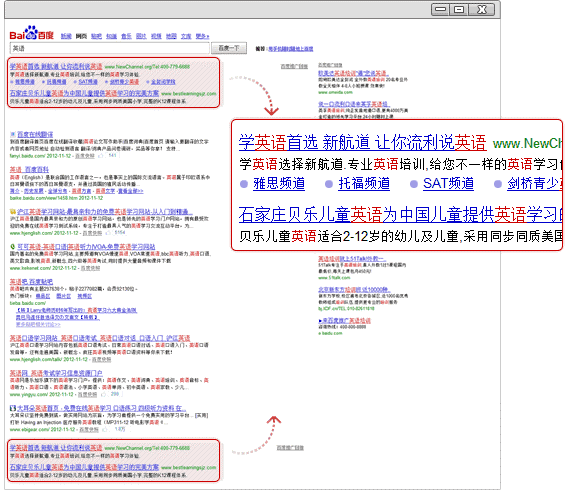Switch to the 新闻 tab

click(66, 36)
